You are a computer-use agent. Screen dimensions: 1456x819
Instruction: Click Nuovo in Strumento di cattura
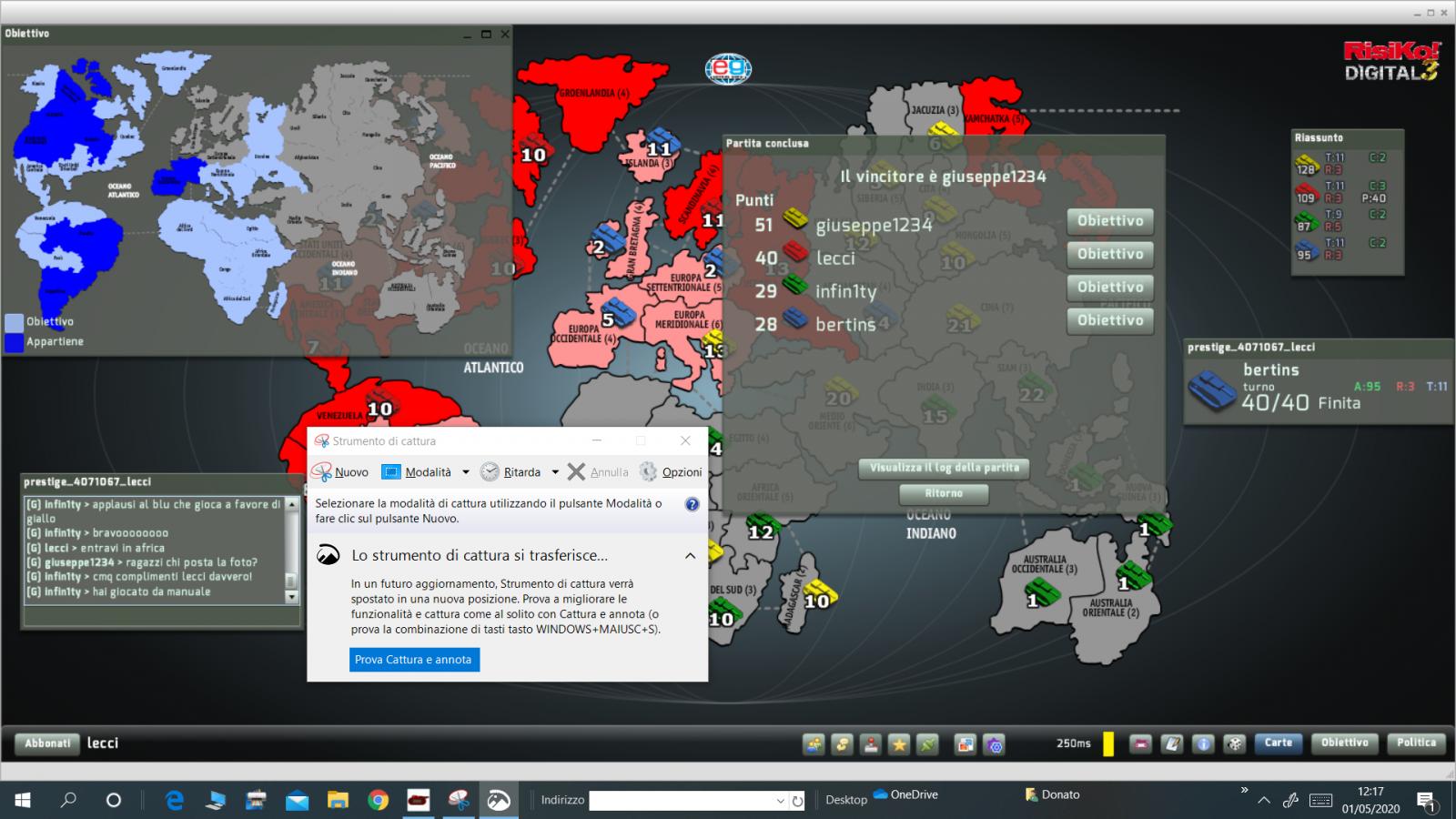point(340,471)
